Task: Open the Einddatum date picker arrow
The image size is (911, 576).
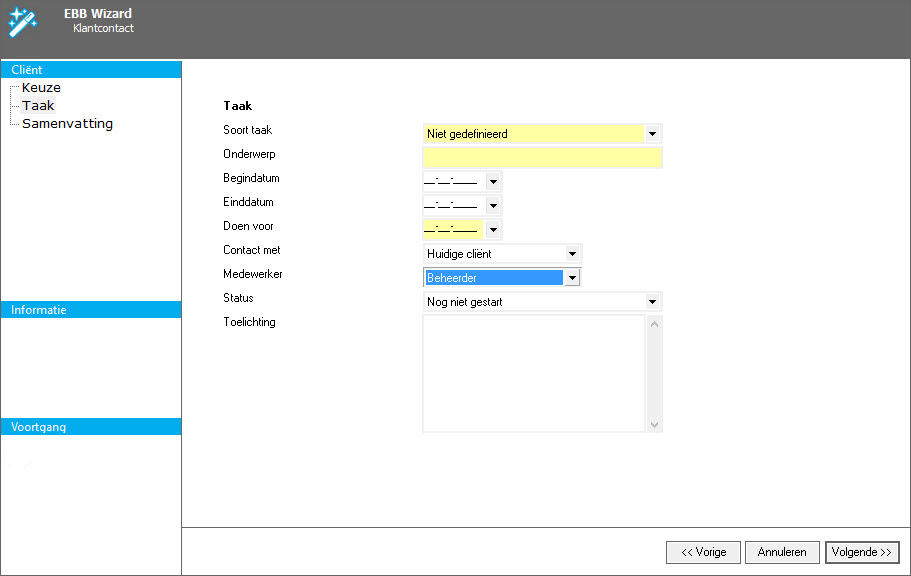Action: pos(492,206)
